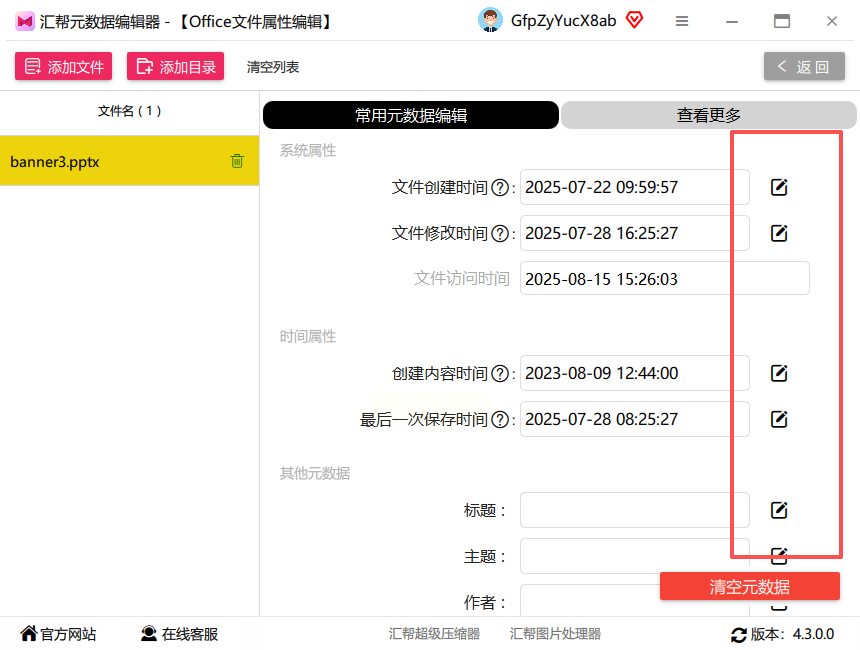Click the edit icon for 创建内容时间
Image resolution: width=860 pixels, height=650 pixels.
pyautogui.click(x=779, y=373)
